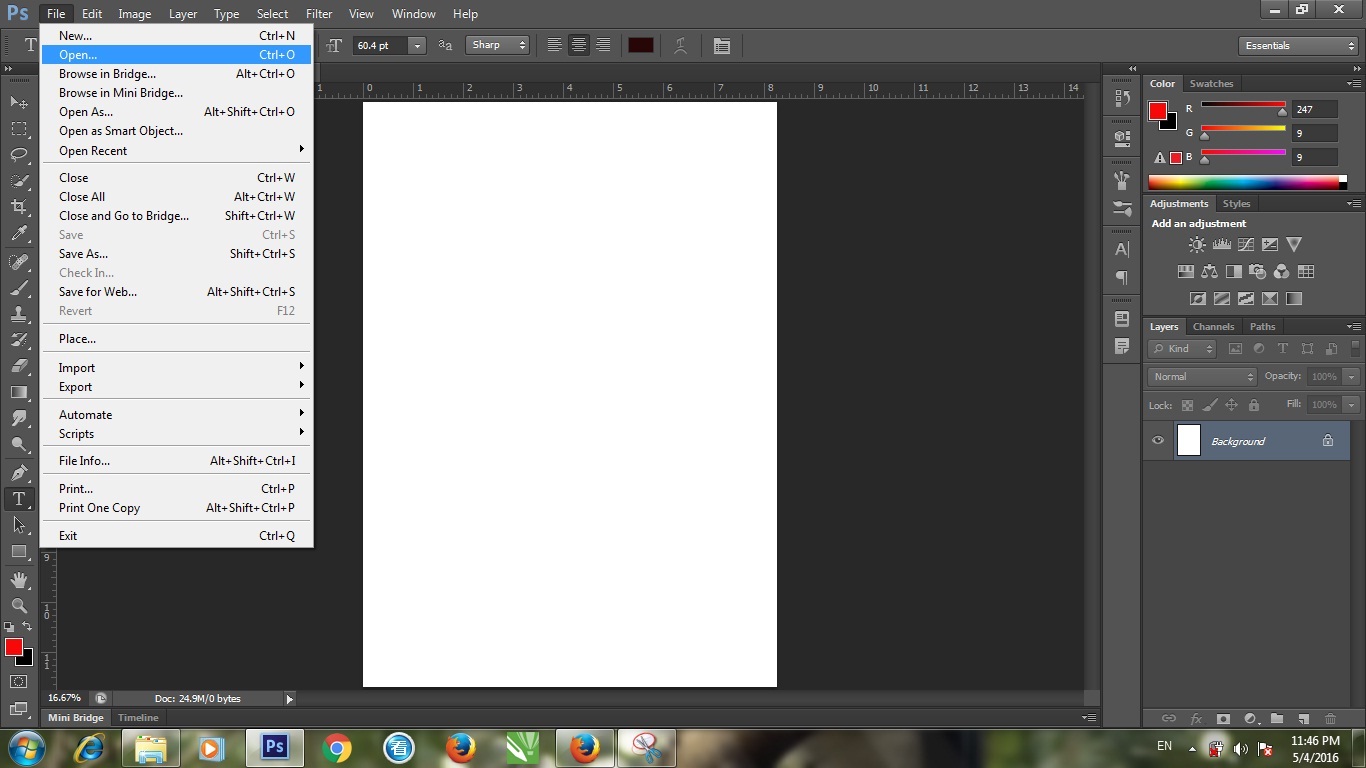Viewport: 1366px width, 768px height.
Task: Toggle lock image pixels
Action: click(1209, 405)
